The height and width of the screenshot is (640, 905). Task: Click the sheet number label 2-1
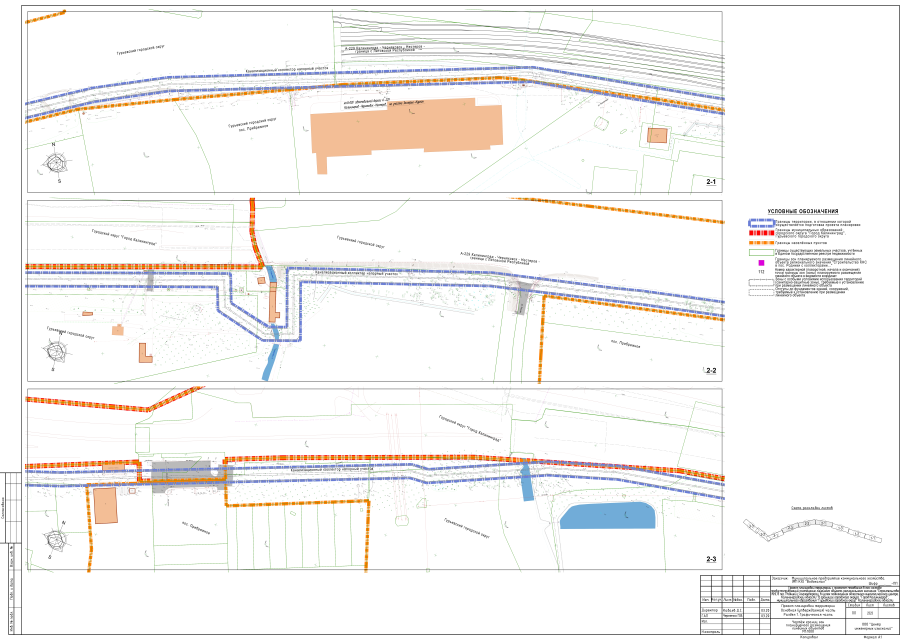711,183
